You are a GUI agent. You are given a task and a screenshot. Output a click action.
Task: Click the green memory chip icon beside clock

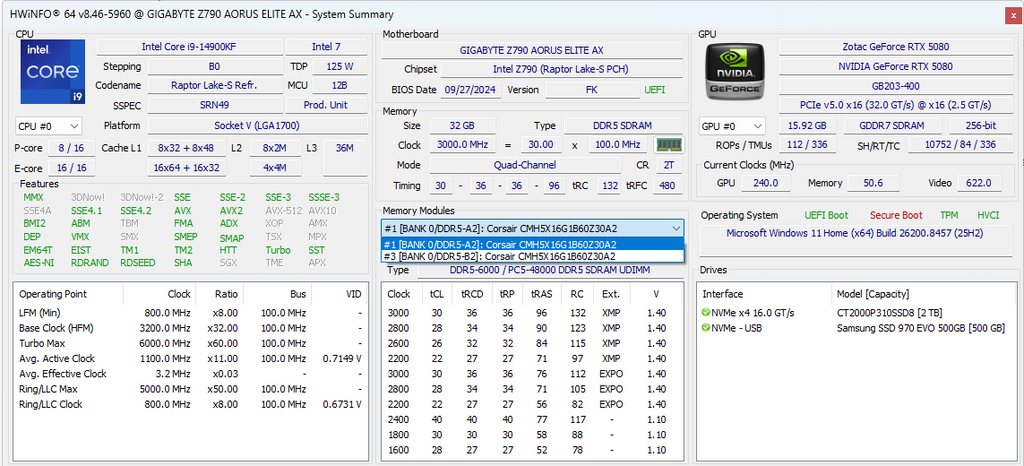669,144
